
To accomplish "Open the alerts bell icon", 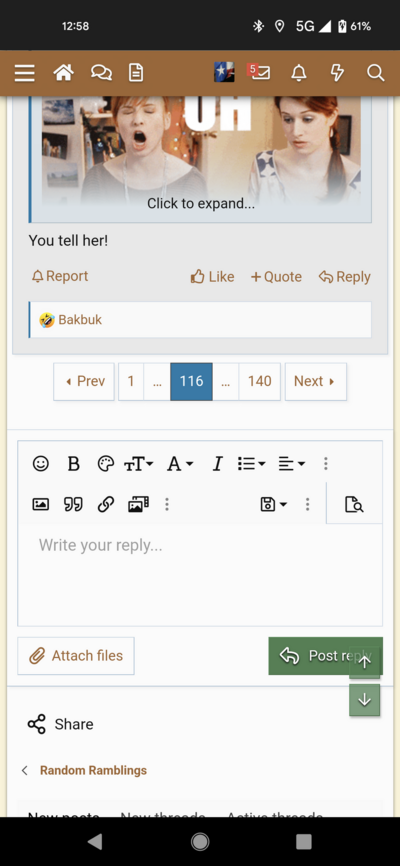I will coord(299,73).
